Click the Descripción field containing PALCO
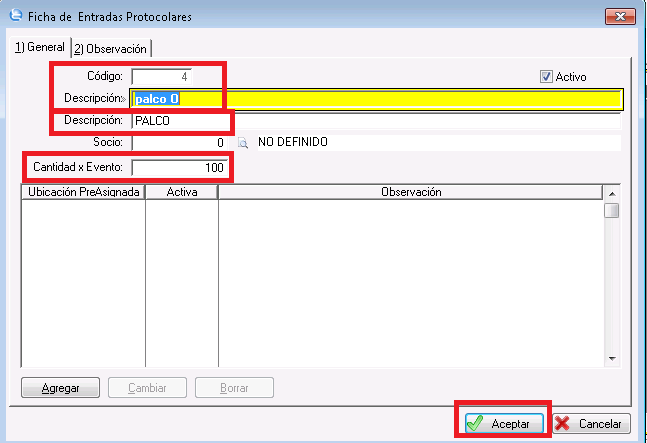647x443 pixels. [x=376, y=121]
